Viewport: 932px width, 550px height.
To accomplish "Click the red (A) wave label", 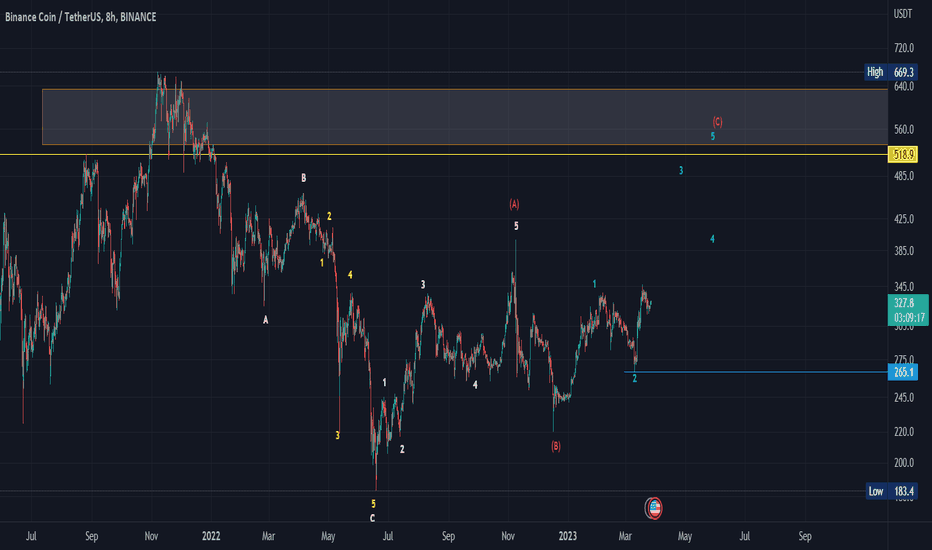I will (514, 205).
